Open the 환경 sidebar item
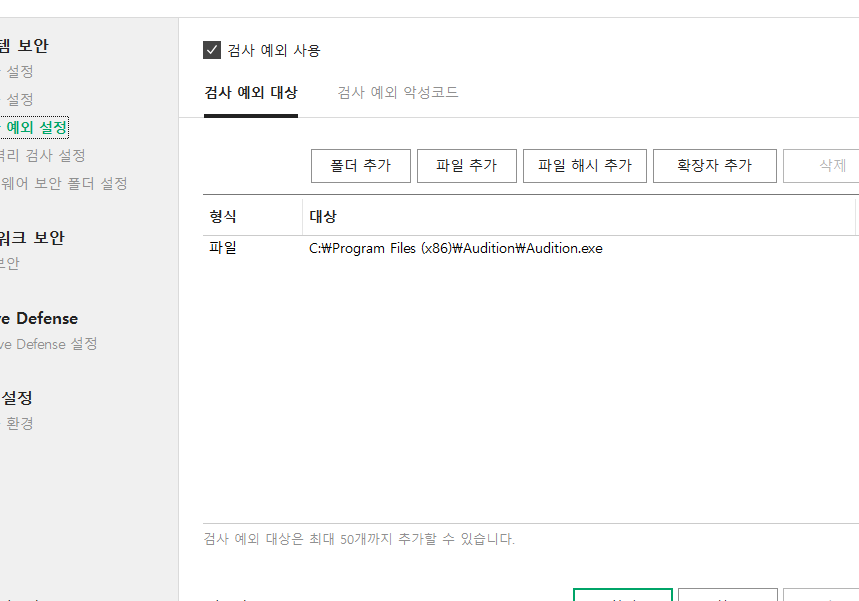Viewport: 859px width, 601px height. point(20,423)
